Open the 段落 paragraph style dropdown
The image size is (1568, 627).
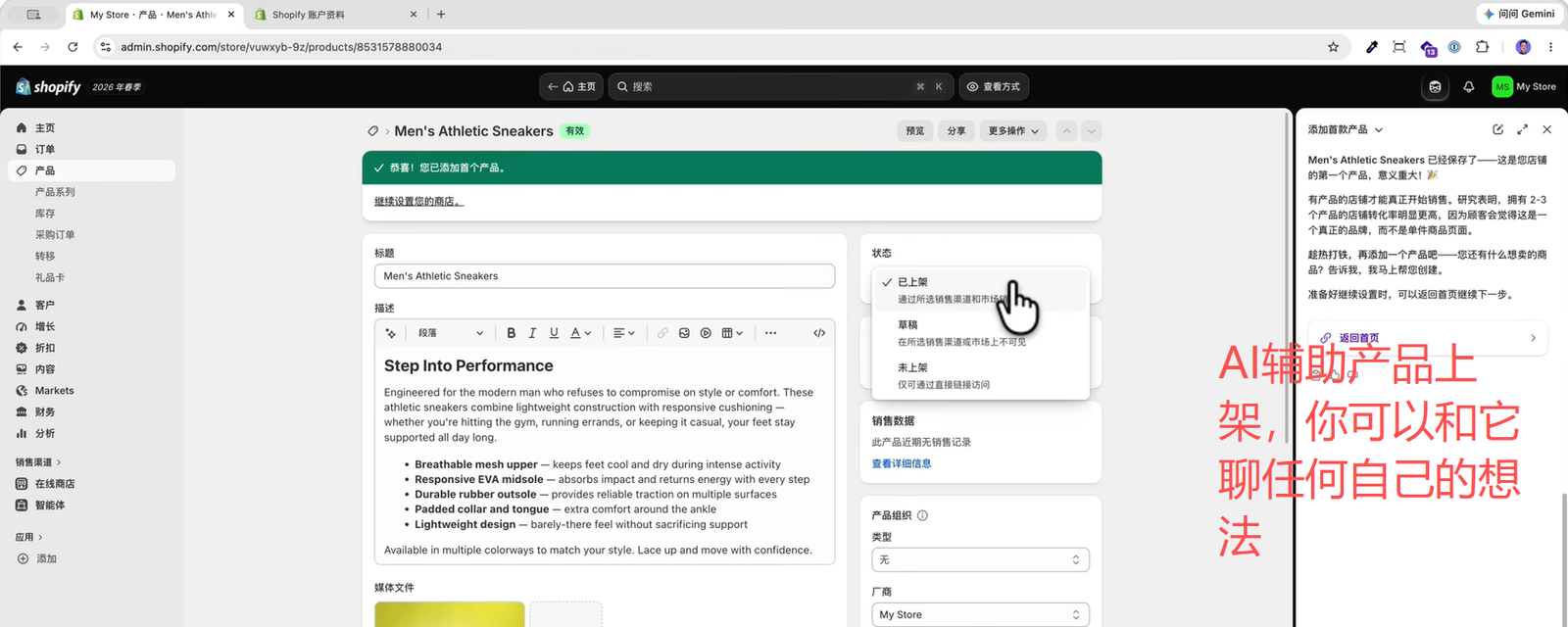pos(451,333)
